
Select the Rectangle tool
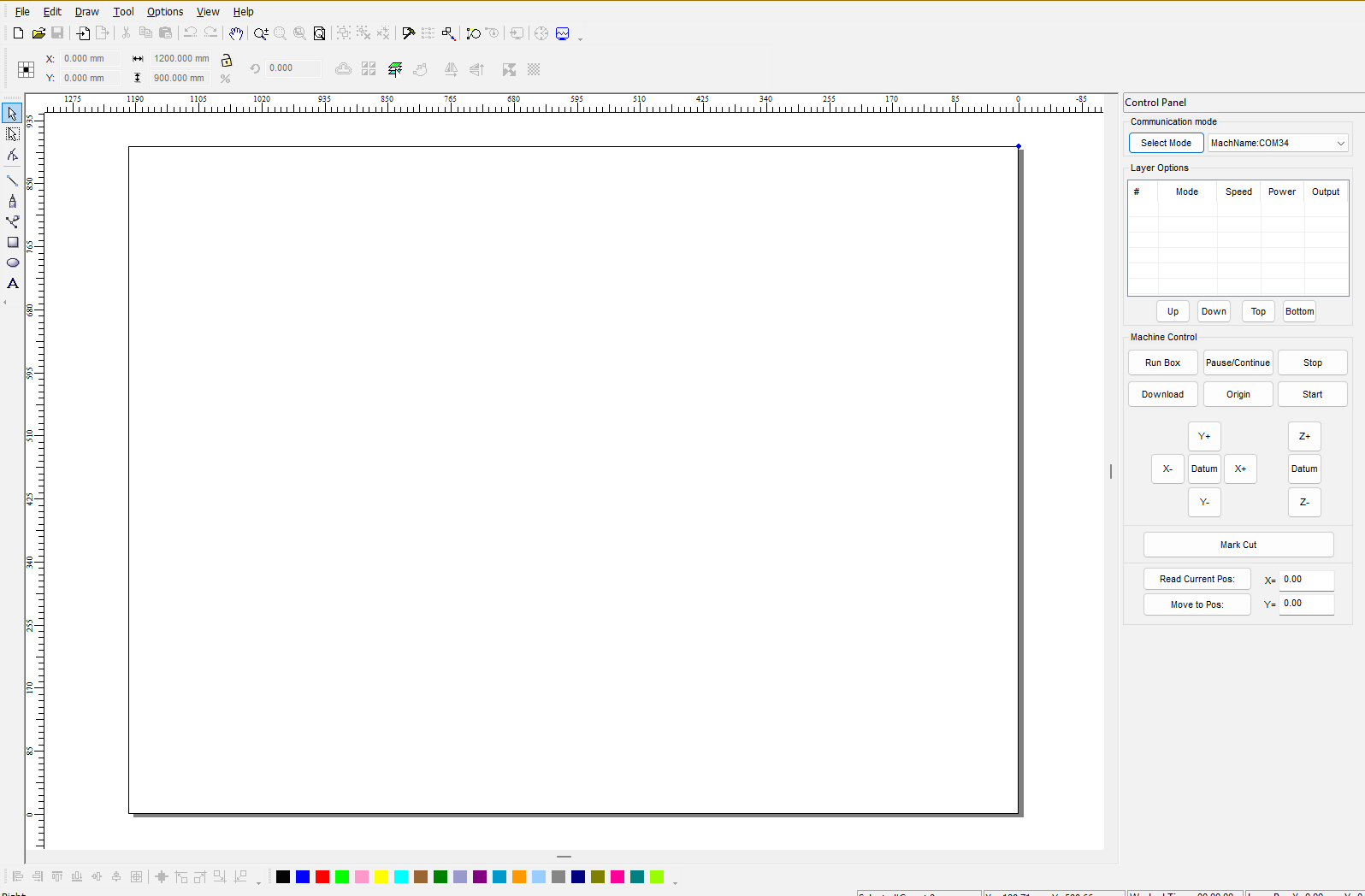coord(12,242)
